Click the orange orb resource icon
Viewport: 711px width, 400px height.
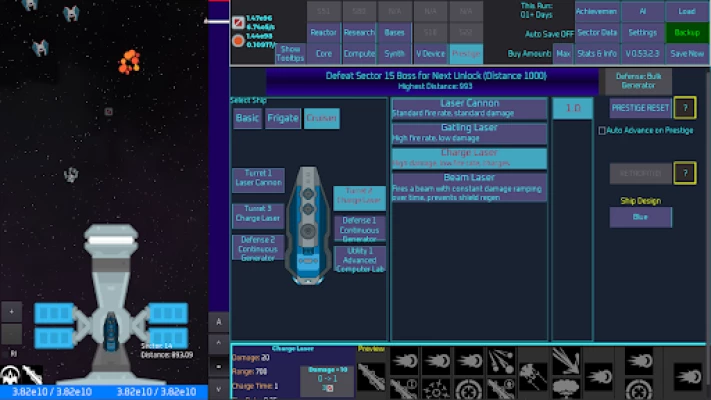click(x=238, y=42)
